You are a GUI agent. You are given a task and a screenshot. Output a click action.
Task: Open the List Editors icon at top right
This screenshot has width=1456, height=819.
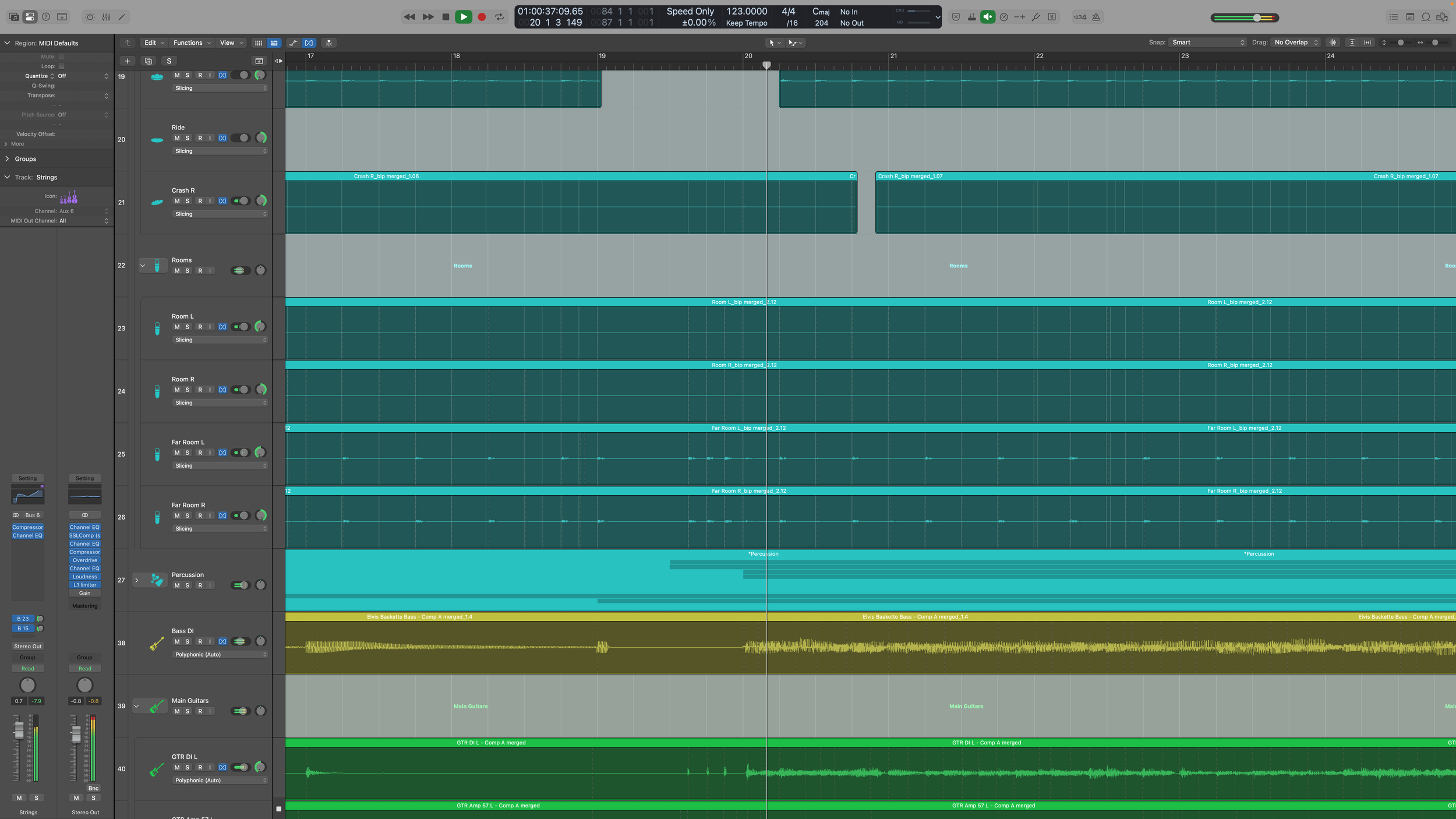pyautogui.click(x=1394, y=16)
